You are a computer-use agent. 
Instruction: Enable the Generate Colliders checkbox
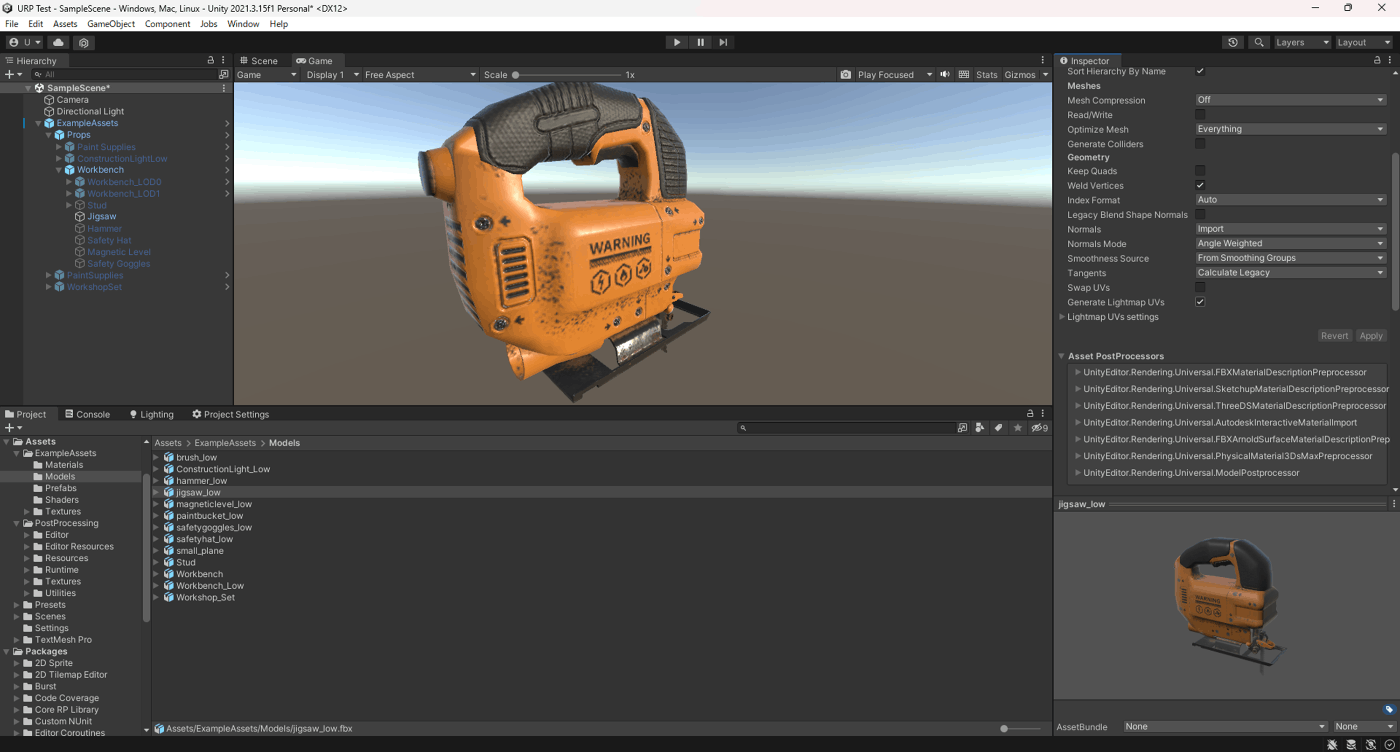[x=1200, y=144]
